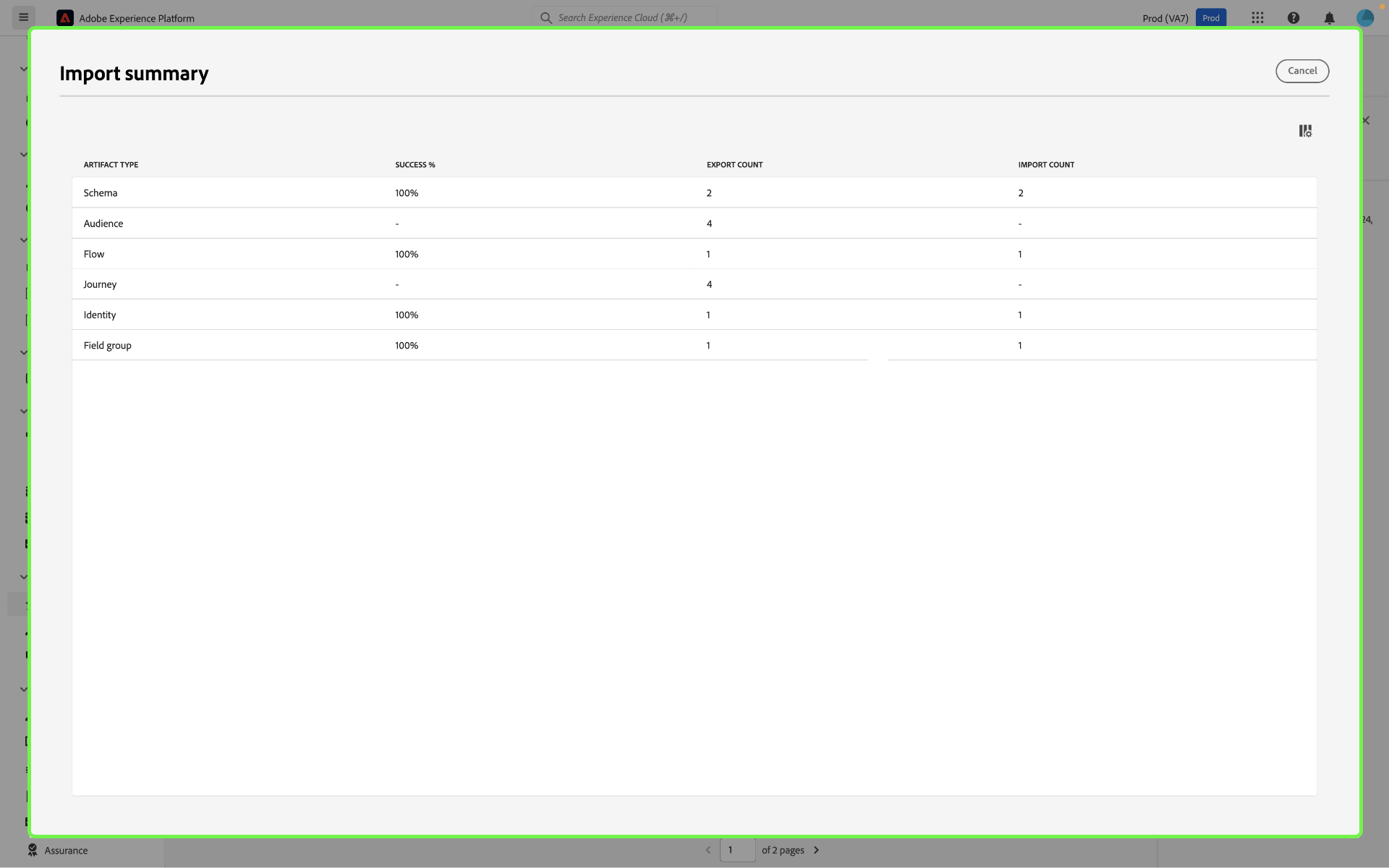1389x868 pixels.
Task: Select the Audience row
Action: coord(103,224)
